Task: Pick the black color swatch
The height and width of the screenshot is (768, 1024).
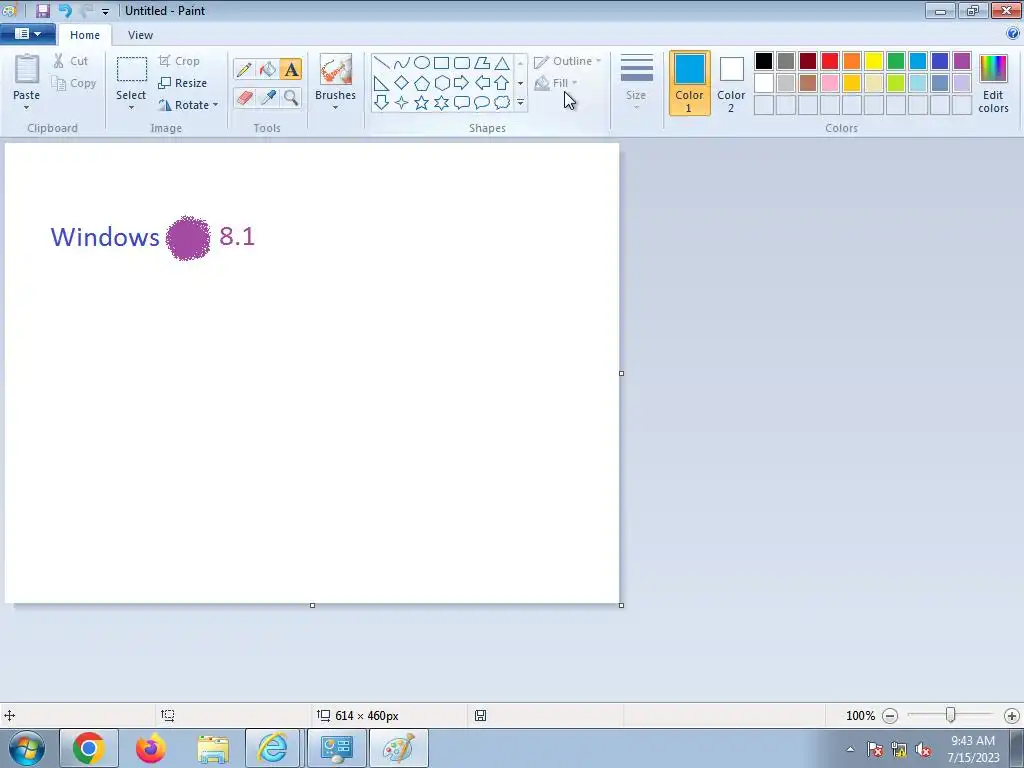Action: [764, 61]
